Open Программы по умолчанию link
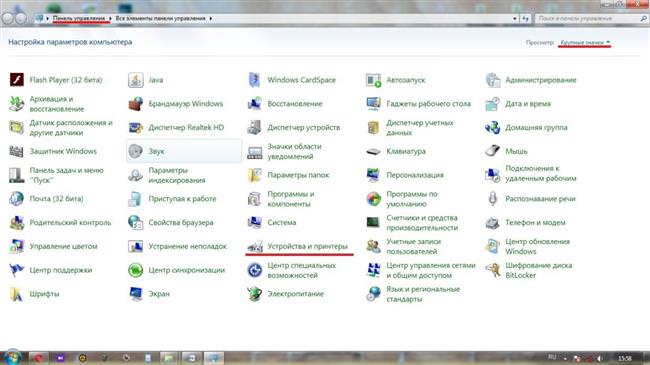Viewport: 650px width, 365px height. (x=412, y=199)
